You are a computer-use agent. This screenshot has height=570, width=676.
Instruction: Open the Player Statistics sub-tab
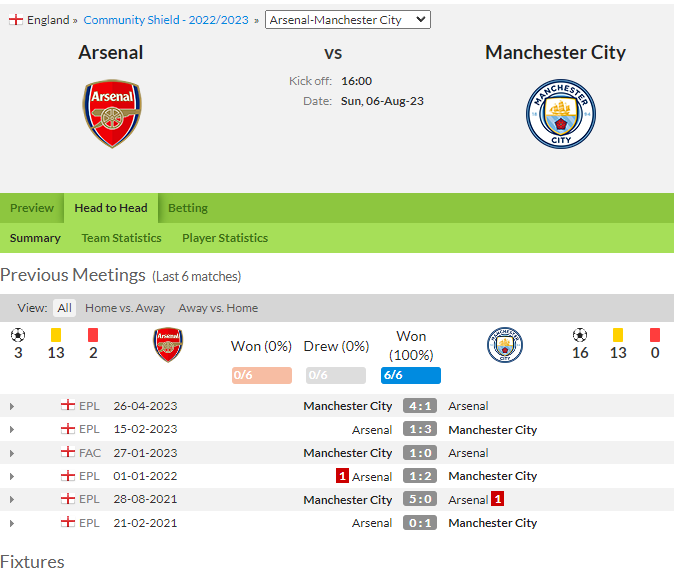tap(225, 238)
